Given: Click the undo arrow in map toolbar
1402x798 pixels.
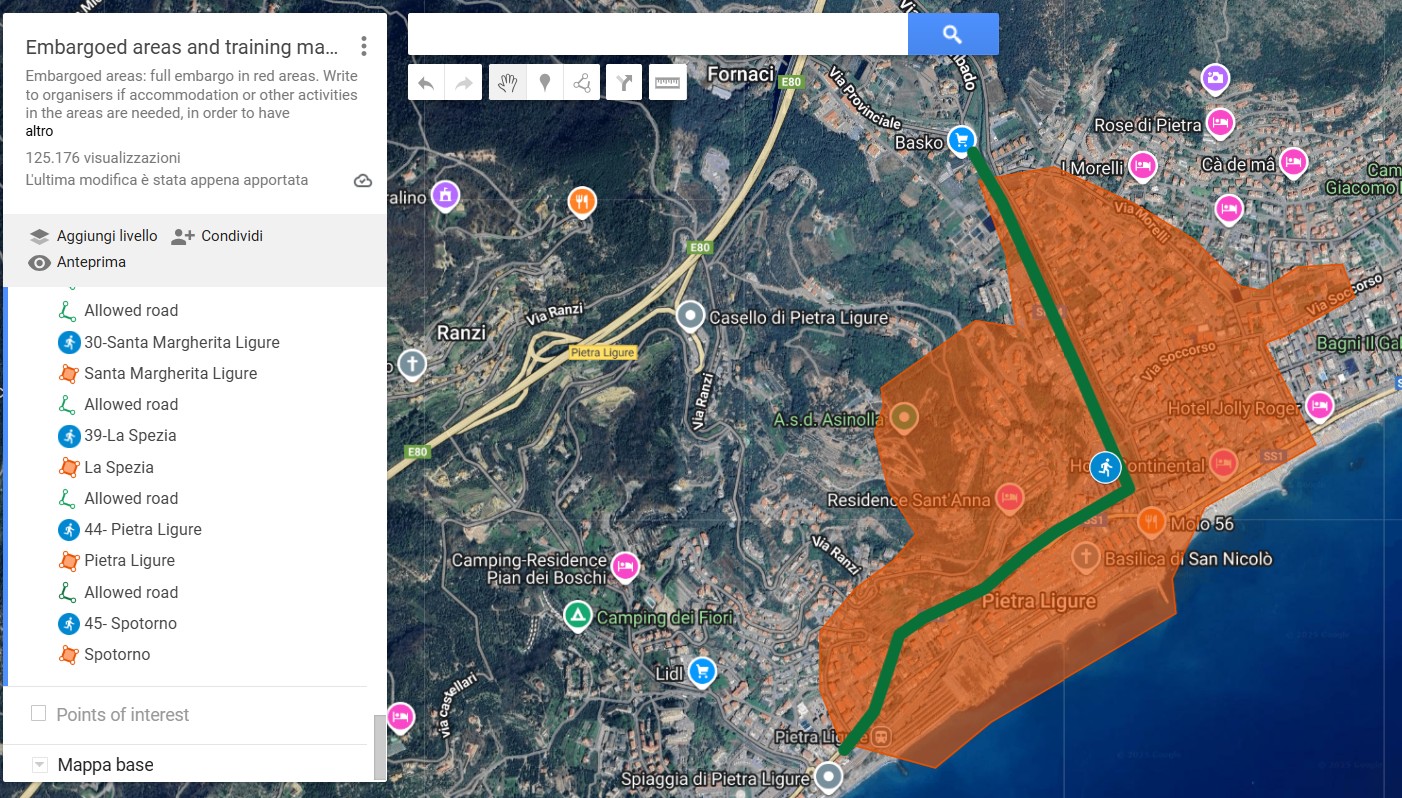Looking at the screenshot, I should [x=426, y=83].
